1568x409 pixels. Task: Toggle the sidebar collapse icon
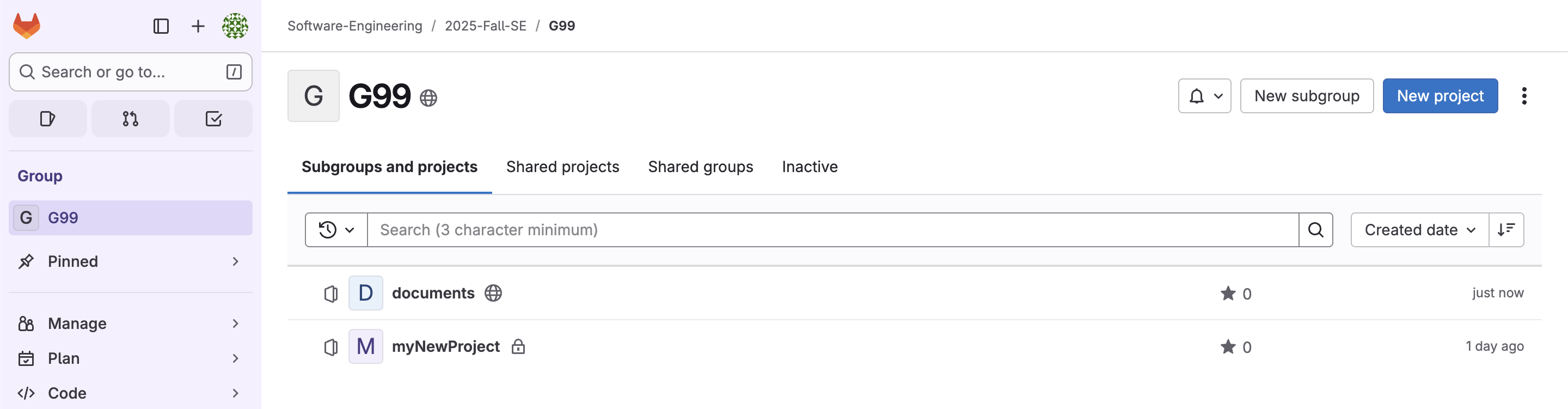(161, 26)
